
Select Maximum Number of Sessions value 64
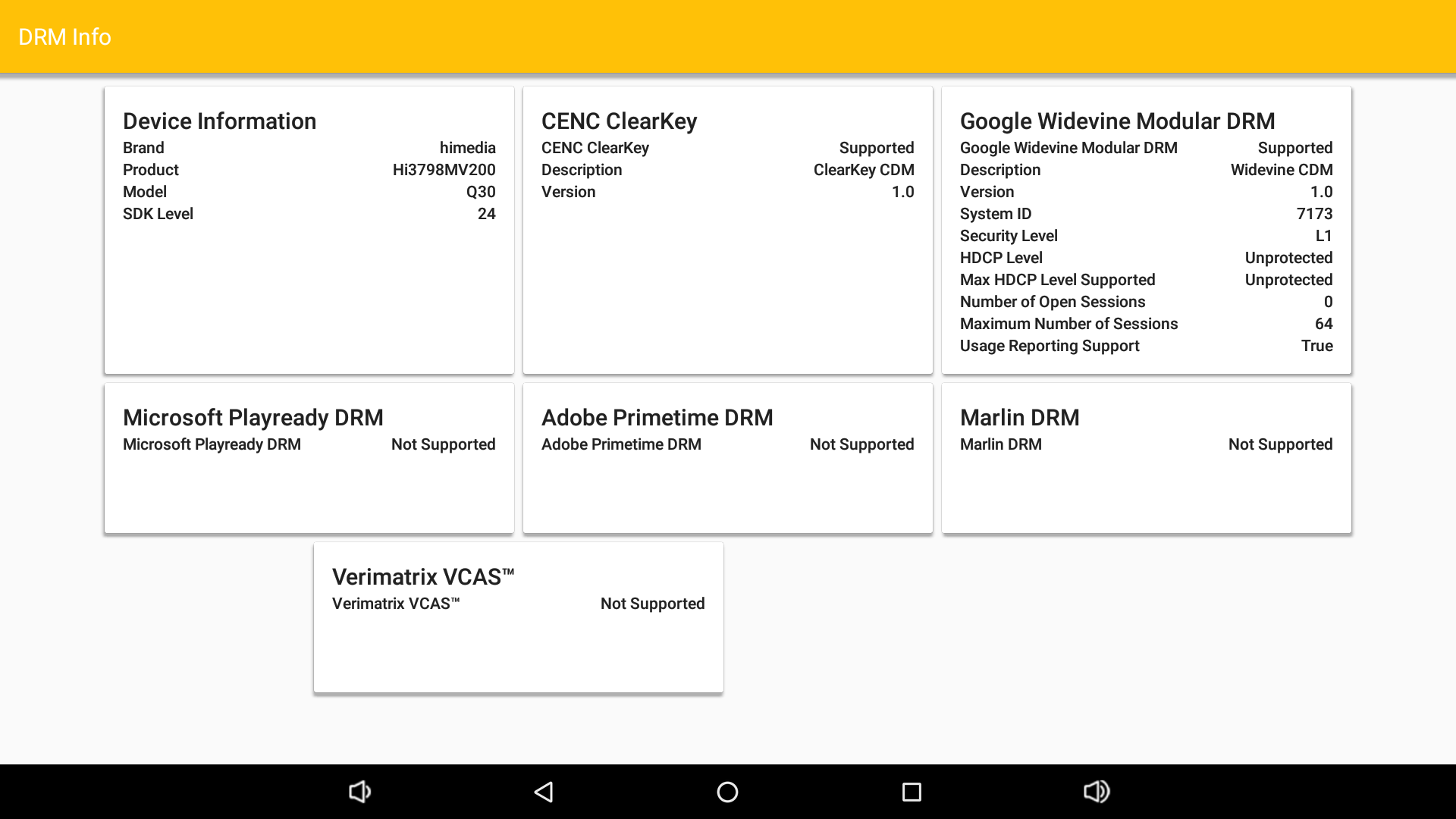[x=1323, y=324]
